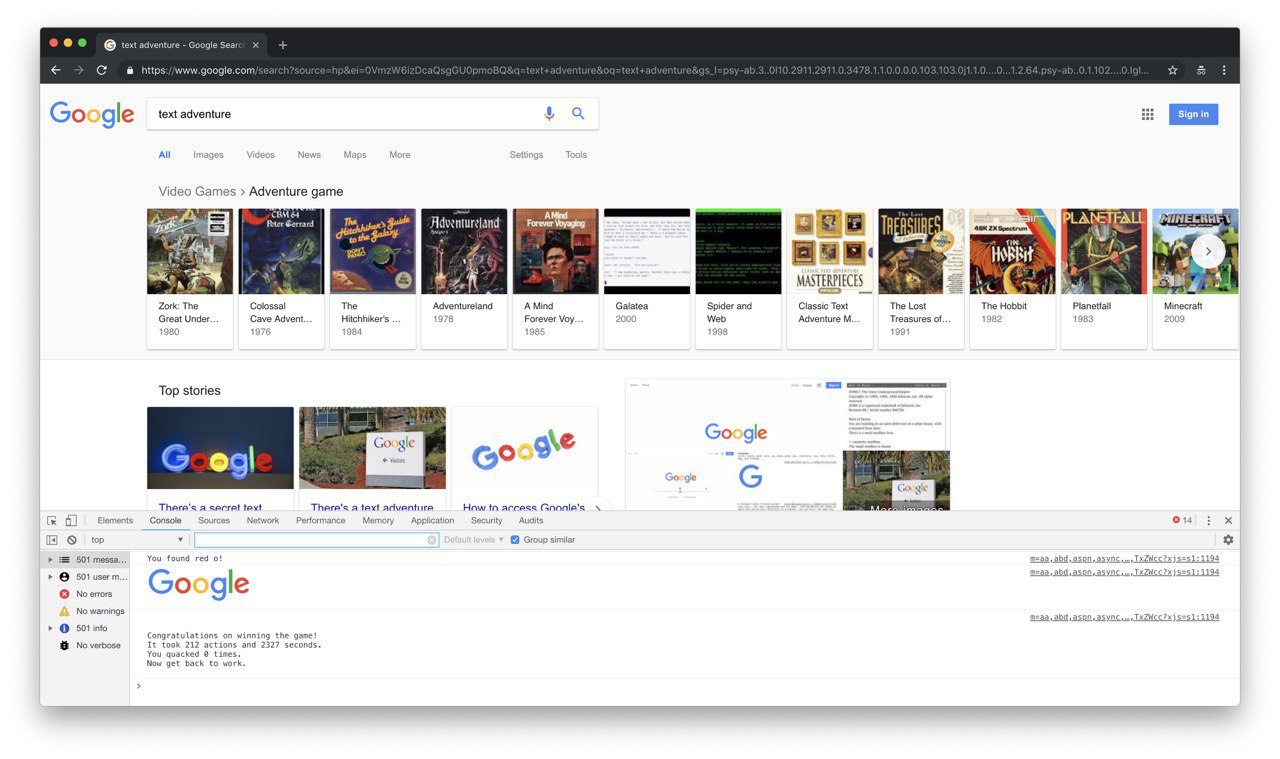Screen dimensions: 1280x759
Task: Click the Sign in button
Action: (x=1193, y=114)
